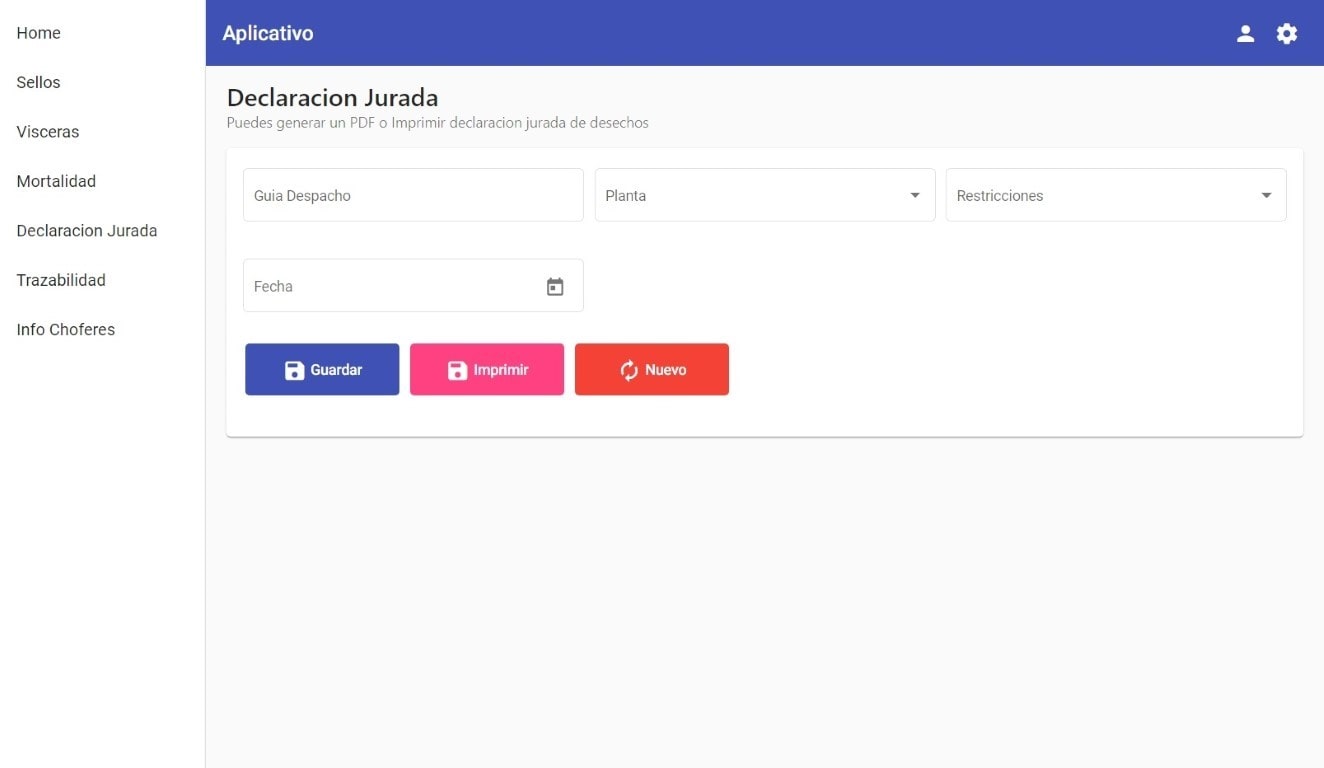The width and height of the screenshot is (1324, 768).
Task: Open Sellos from the sidebar
Action: point(38,82)
